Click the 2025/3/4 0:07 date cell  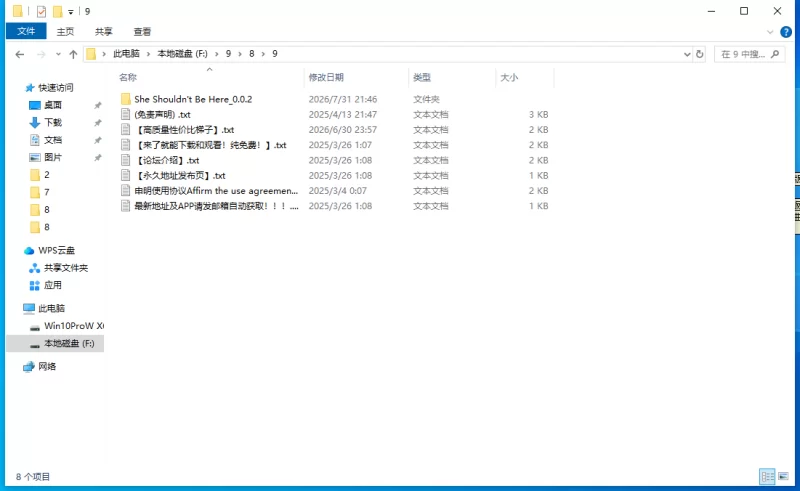337,191
